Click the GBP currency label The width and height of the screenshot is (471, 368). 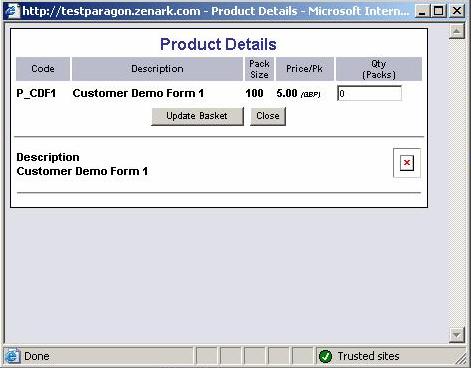click(x=310, y=95)
